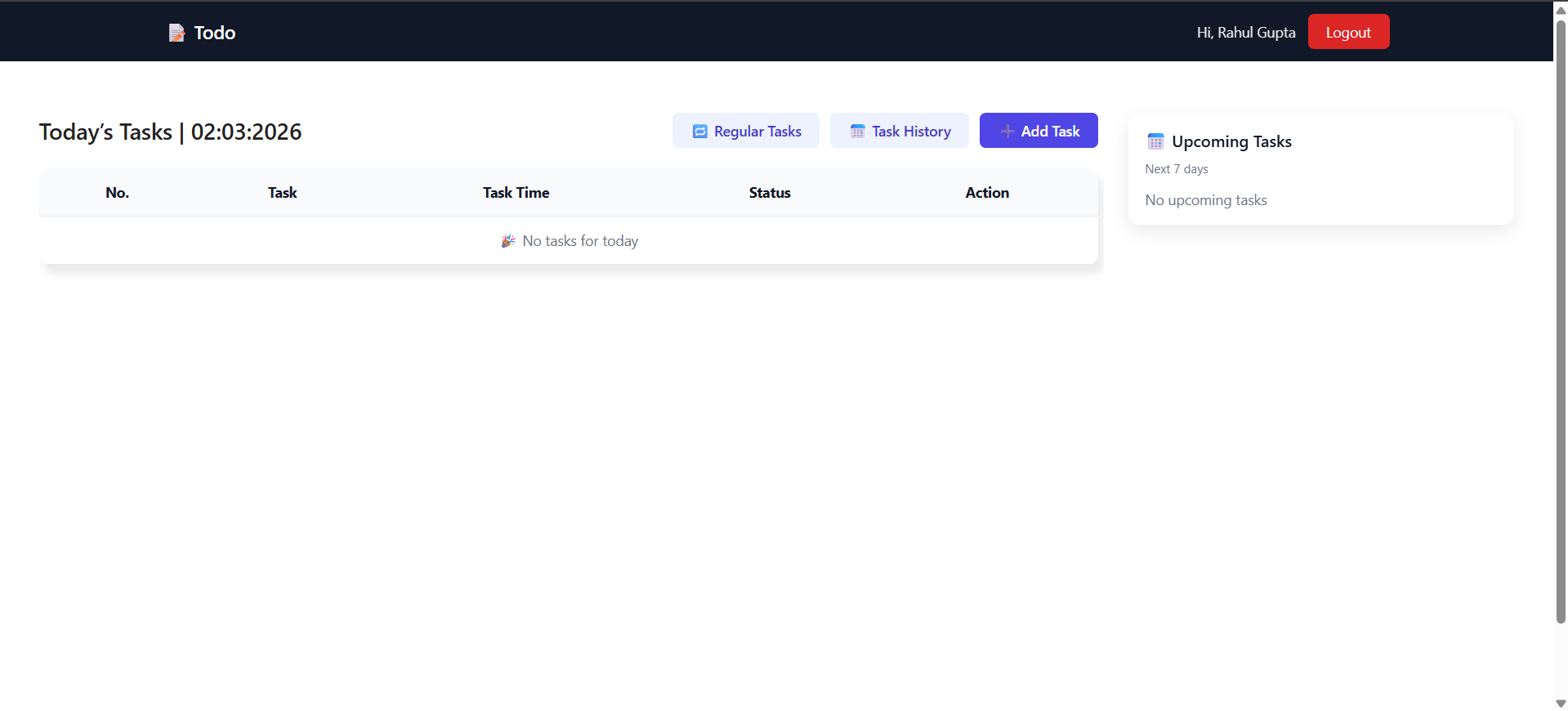The height and width of the screenshot is (711, 1568).
Task: Click the 'Next 7 days' subtitle
Action: [x=1177, y=169]
